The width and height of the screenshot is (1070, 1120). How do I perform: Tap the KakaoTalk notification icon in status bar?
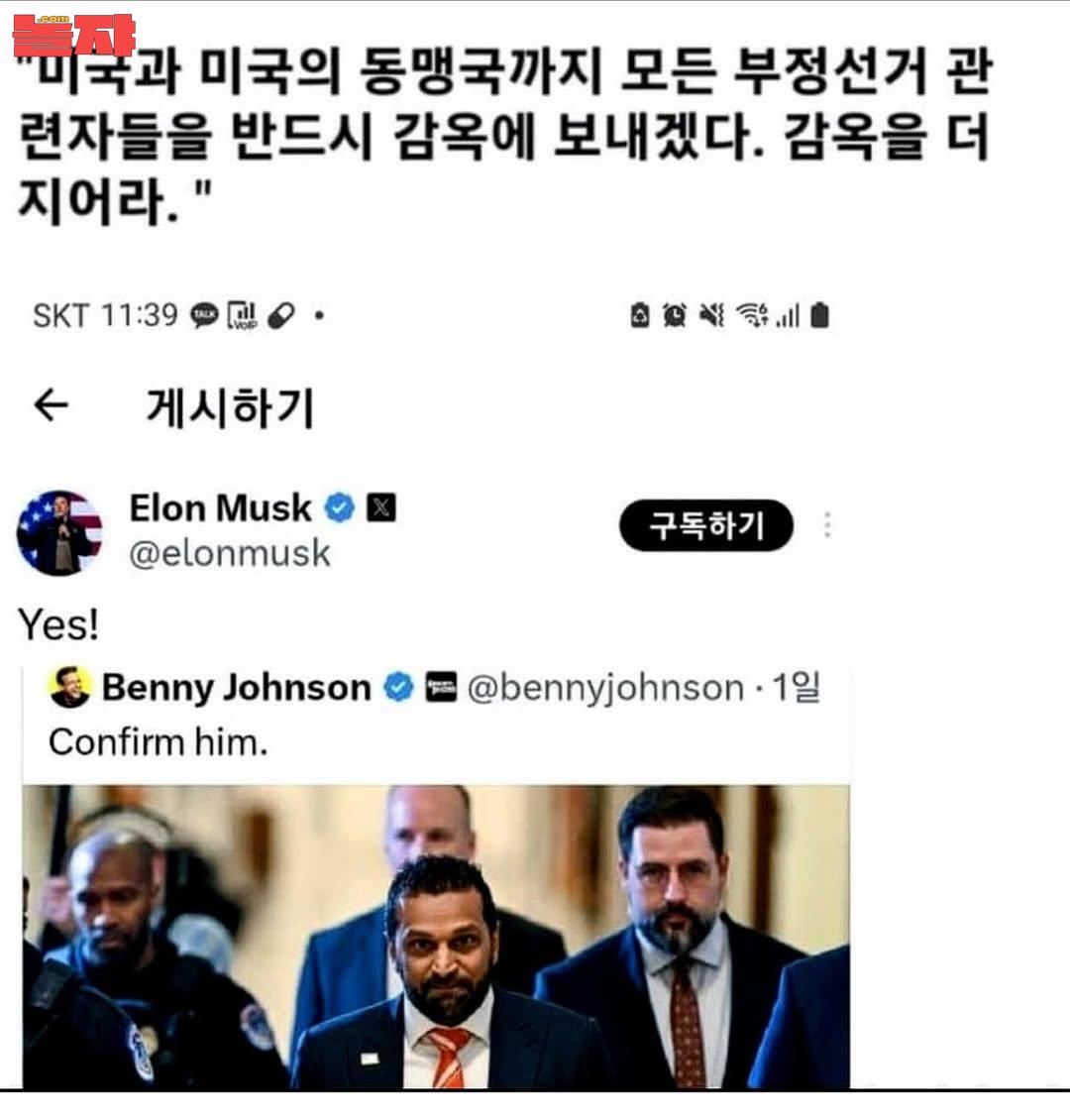click(x=204, y=315)
